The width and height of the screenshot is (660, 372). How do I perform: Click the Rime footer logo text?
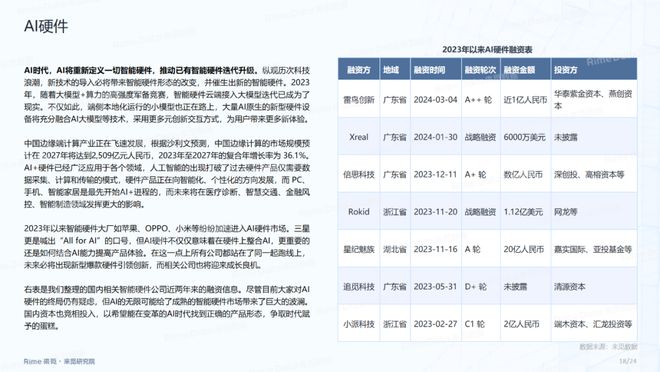(x=59, y=361)
